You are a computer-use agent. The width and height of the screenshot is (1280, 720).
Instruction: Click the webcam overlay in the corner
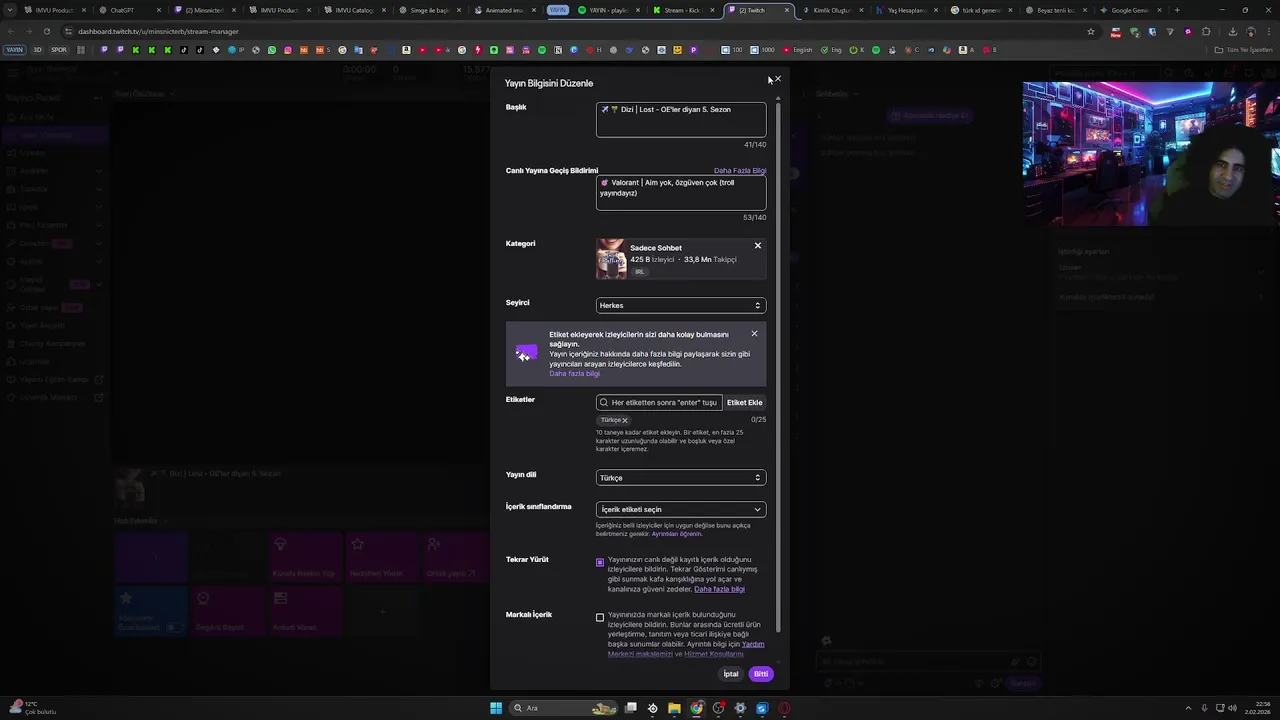1151,153
